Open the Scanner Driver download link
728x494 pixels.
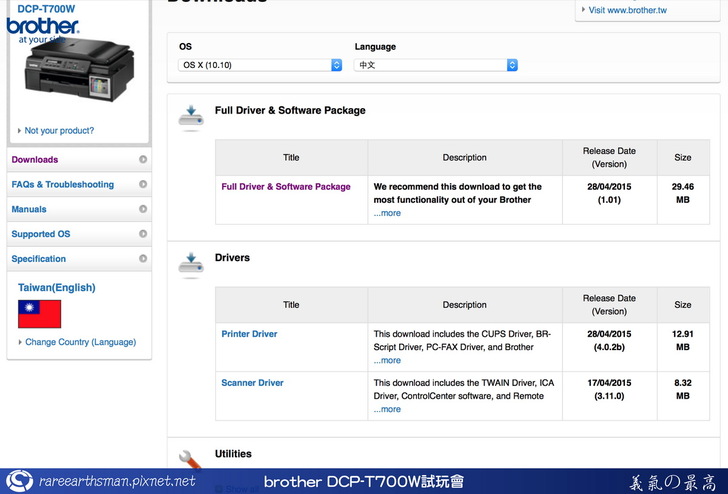click(x=252, y=383)
